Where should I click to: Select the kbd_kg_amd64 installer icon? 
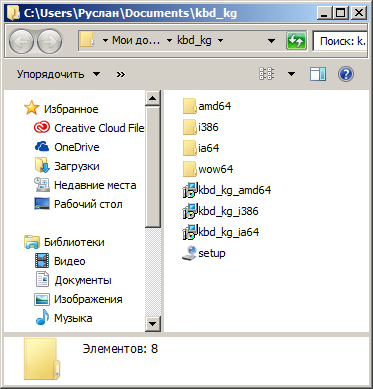pos(190,190)
